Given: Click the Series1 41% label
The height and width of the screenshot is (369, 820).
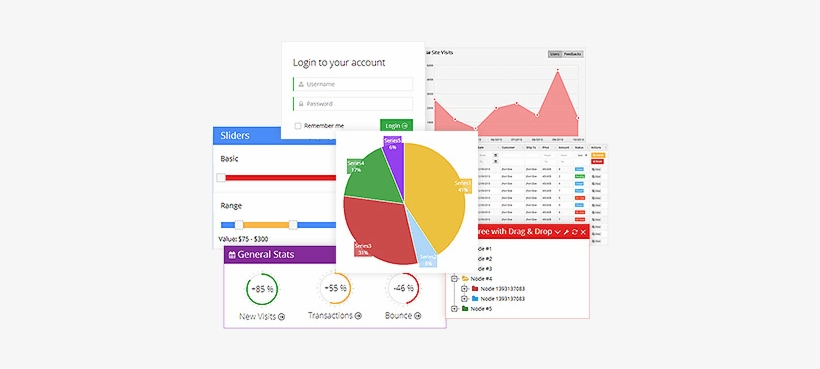Looking at the screenshot, I should coord(463,187).
